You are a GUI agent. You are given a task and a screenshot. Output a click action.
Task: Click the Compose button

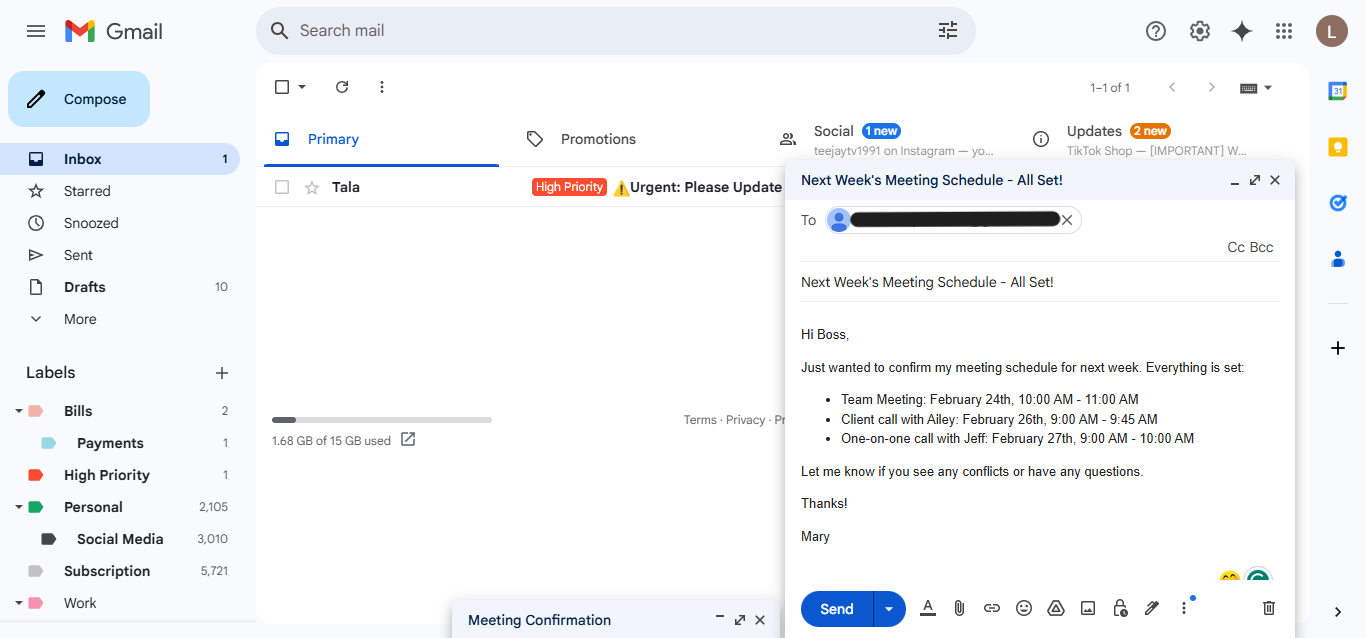(x=79, y=99)
